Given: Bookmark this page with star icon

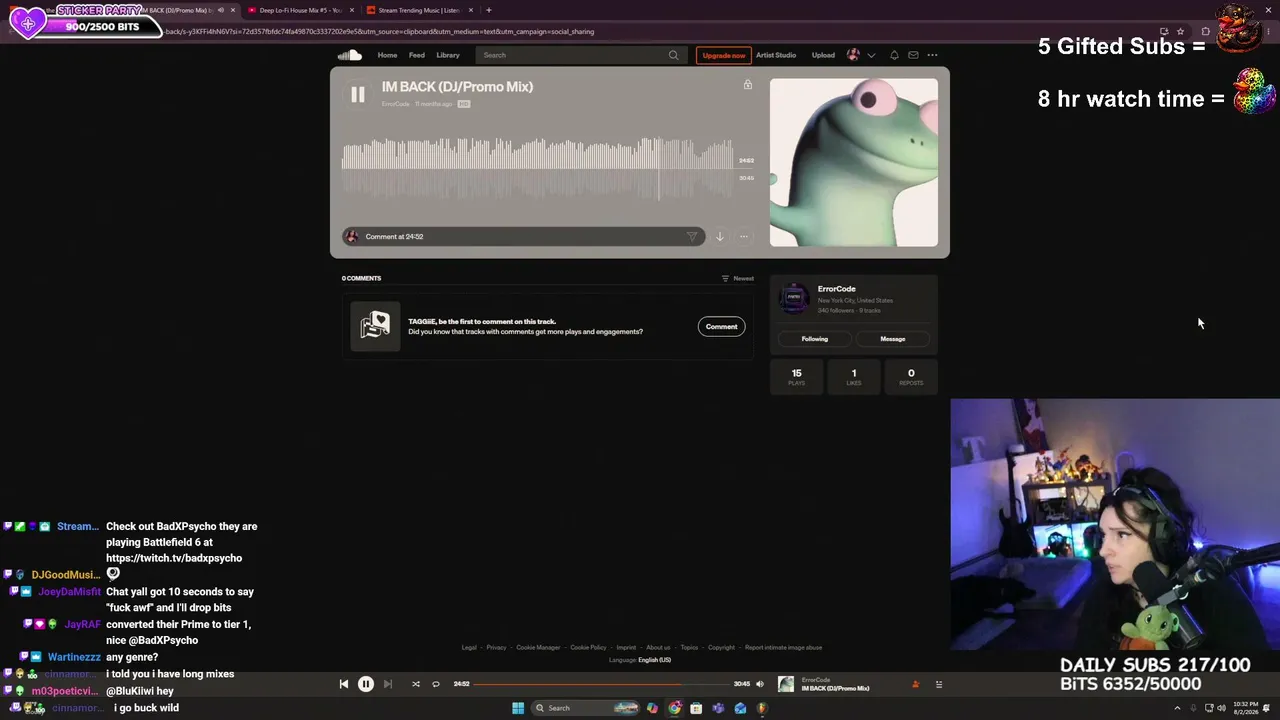Looking at the screenshot, I should (x=1180, y=31).
